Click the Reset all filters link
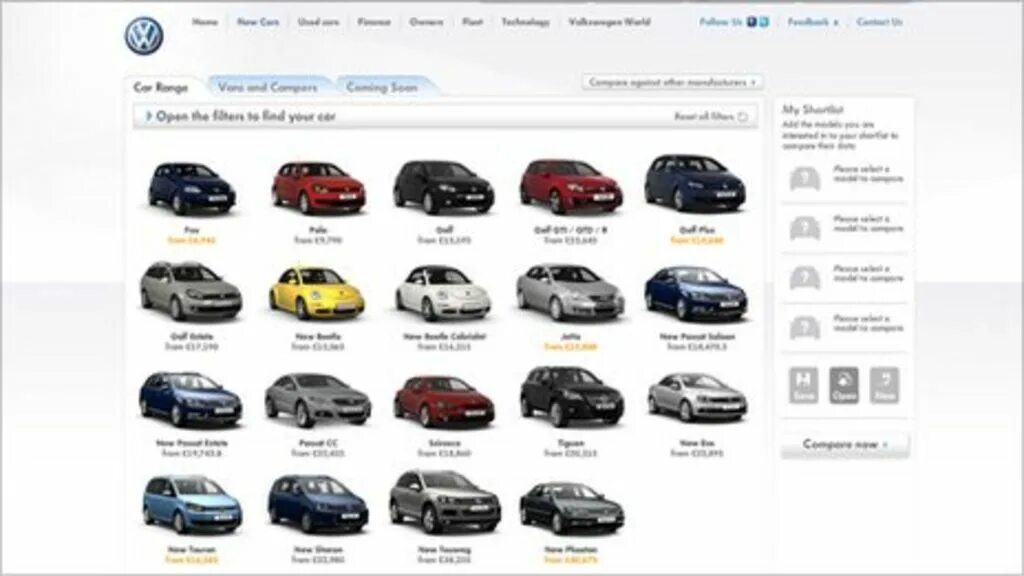Viewport: 1024px width, 576px height. tap(704, 117)
